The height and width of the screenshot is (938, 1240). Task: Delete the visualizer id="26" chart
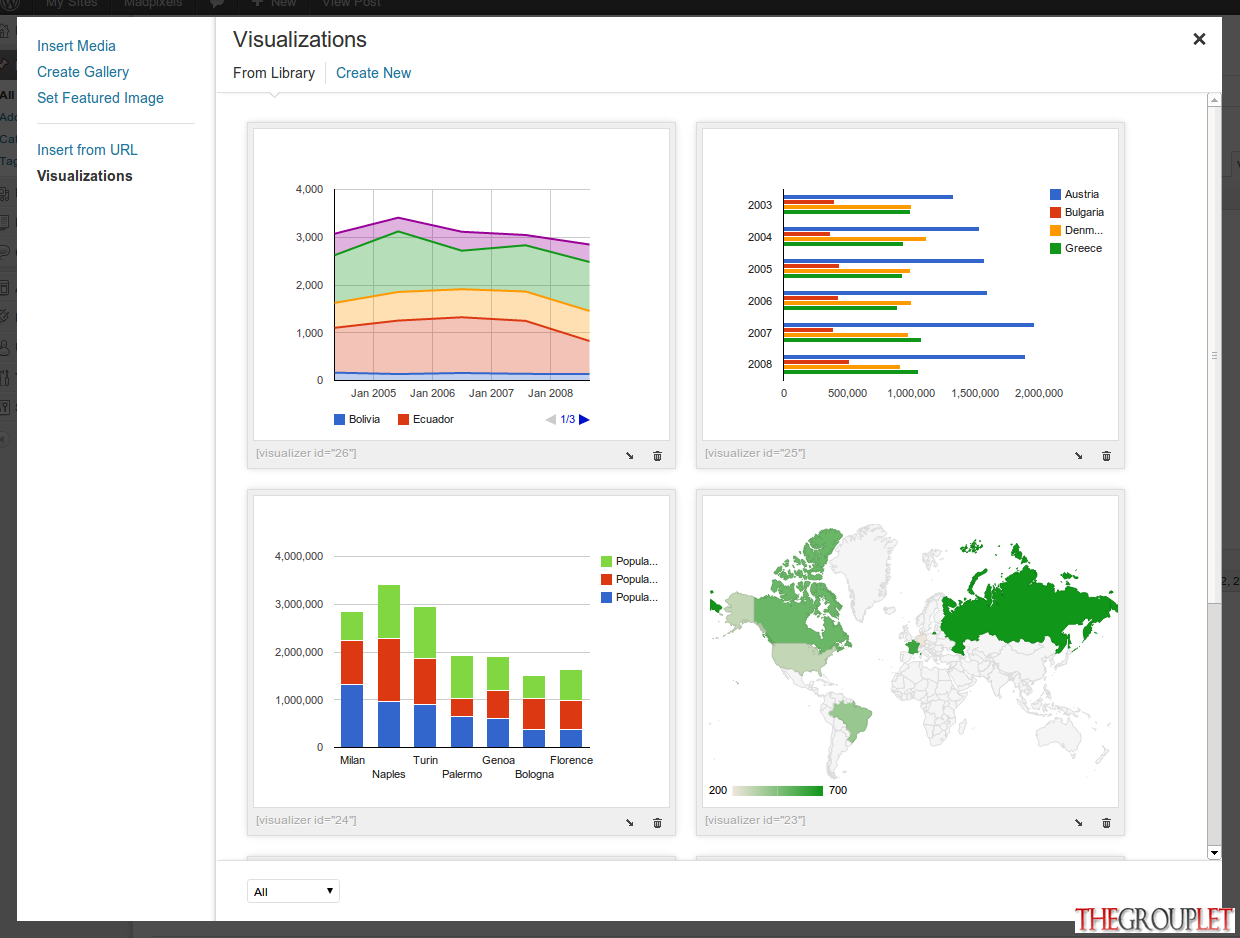pyautogui.click(x=657, y=456)
